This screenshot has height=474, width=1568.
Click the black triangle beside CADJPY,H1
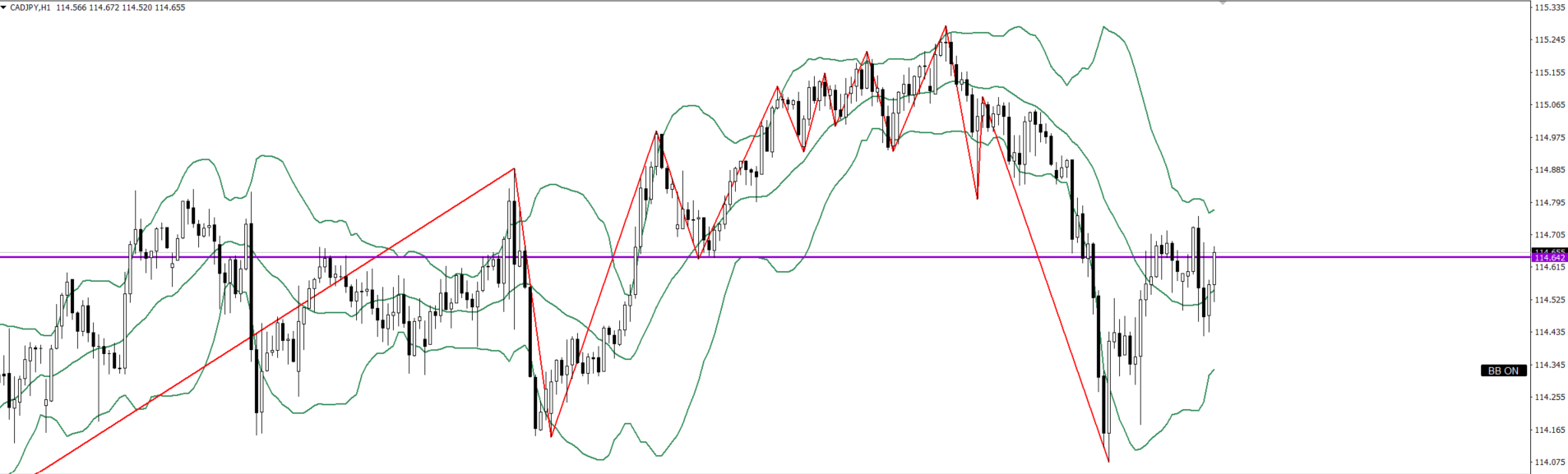tap(4, 7)
